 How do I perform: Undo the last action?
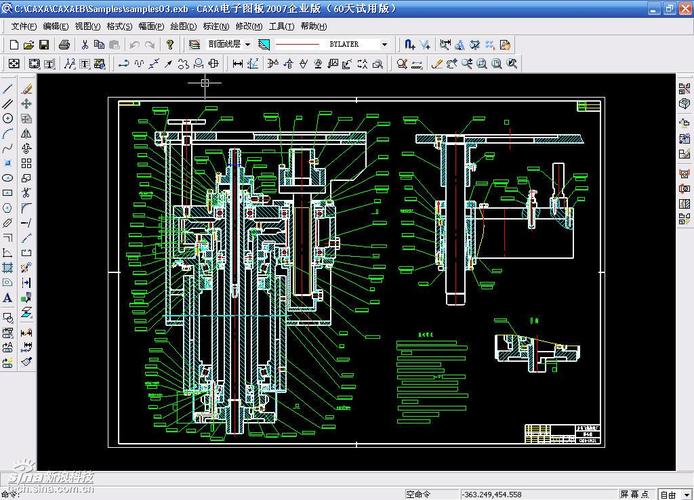(134, 45)
